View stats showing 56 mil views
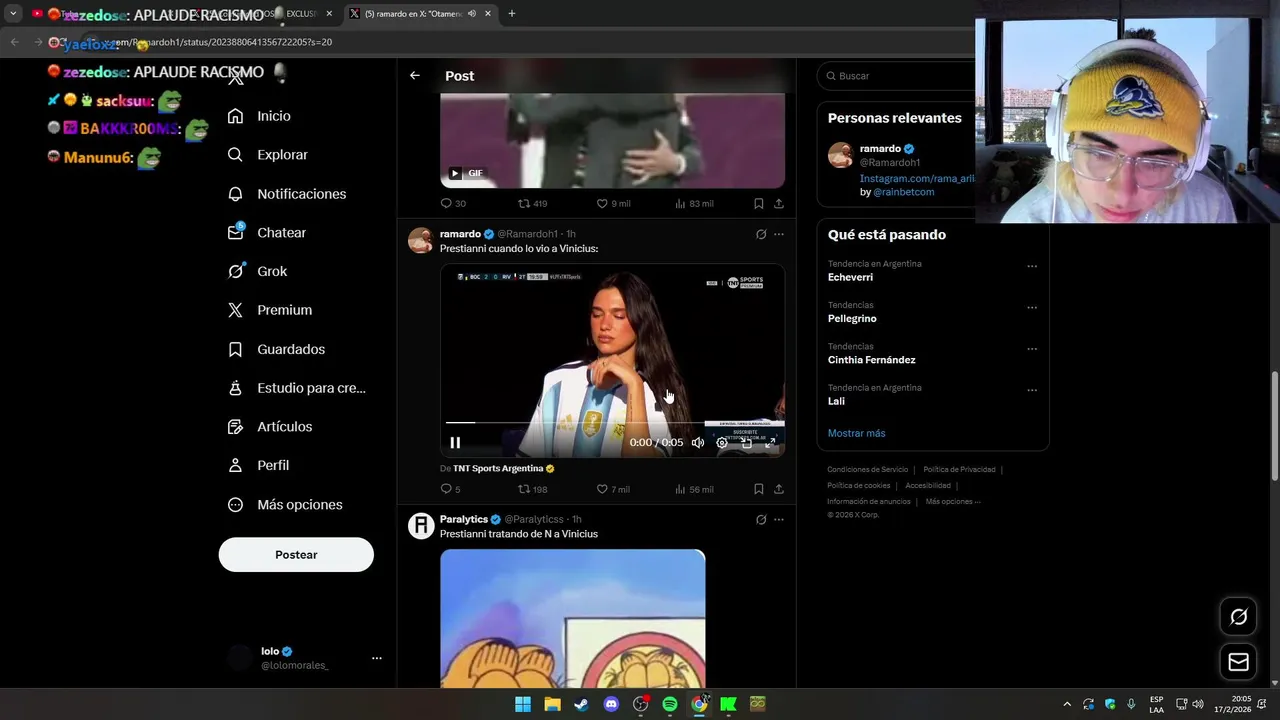 coord(694,489)
